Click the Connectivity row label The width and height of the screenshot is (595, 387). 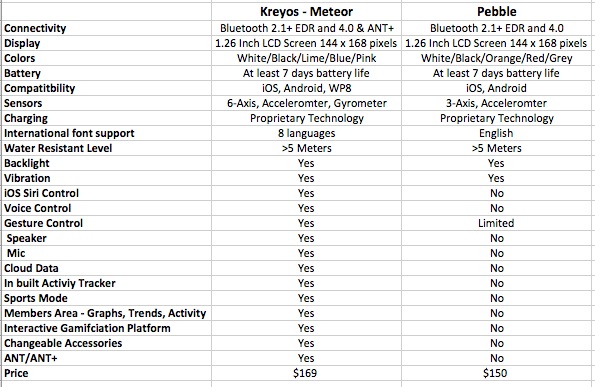tap(107, 28)
